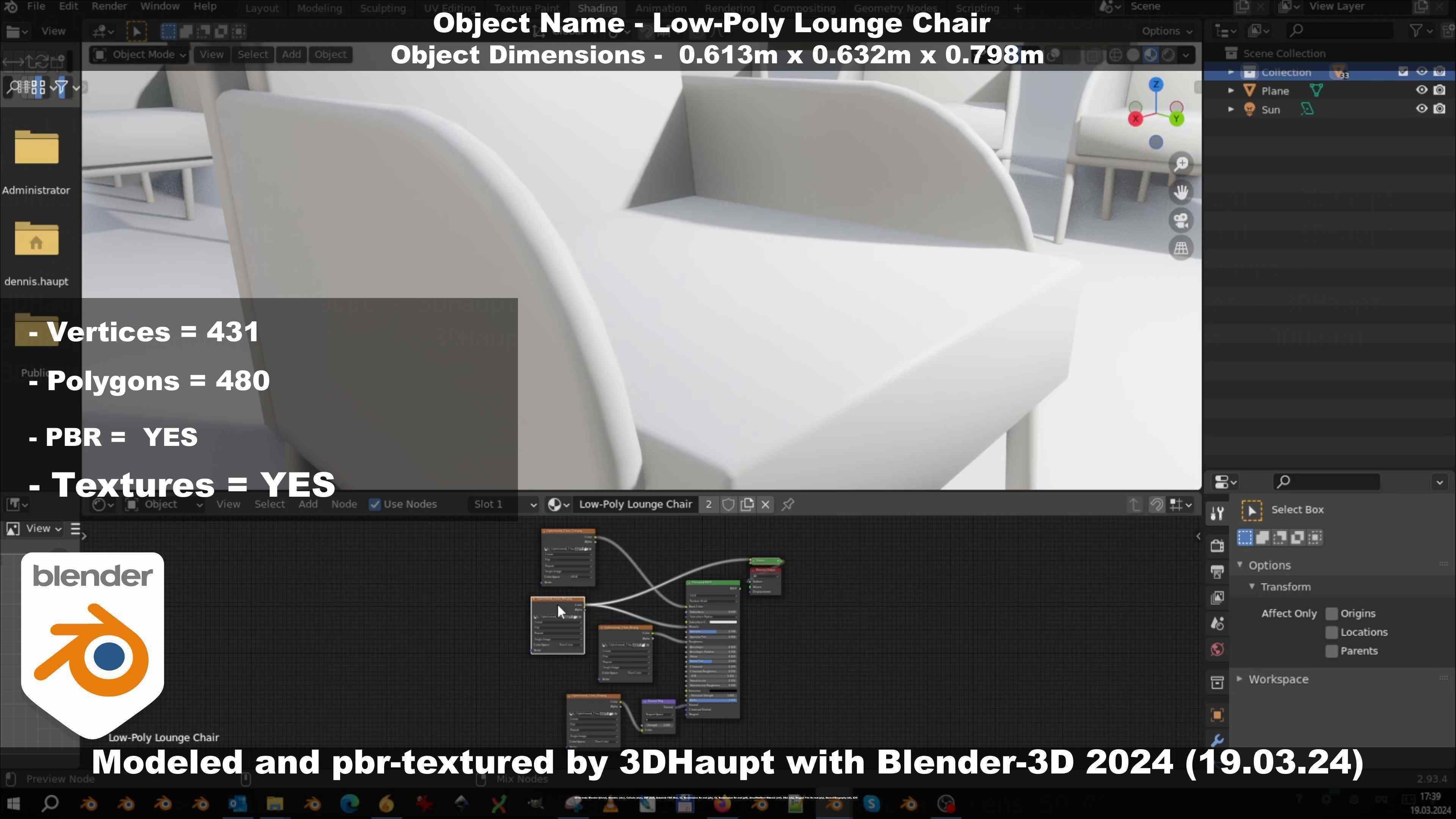
Task: Switch to the Shading workspace tab
Action: (x=597, y=8)
